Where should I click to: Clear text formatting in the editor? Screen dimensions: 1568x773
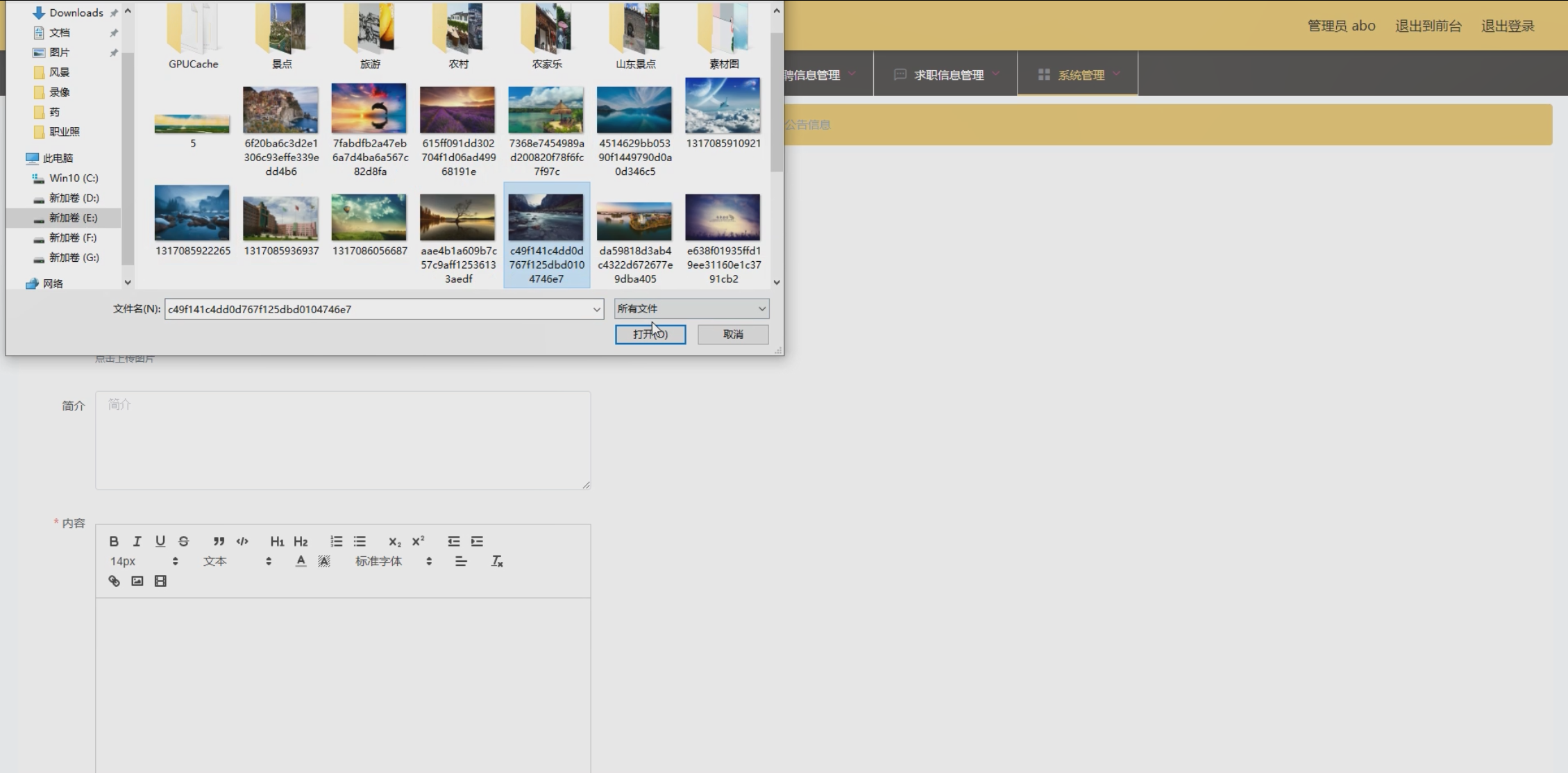(x=497, y=561)
